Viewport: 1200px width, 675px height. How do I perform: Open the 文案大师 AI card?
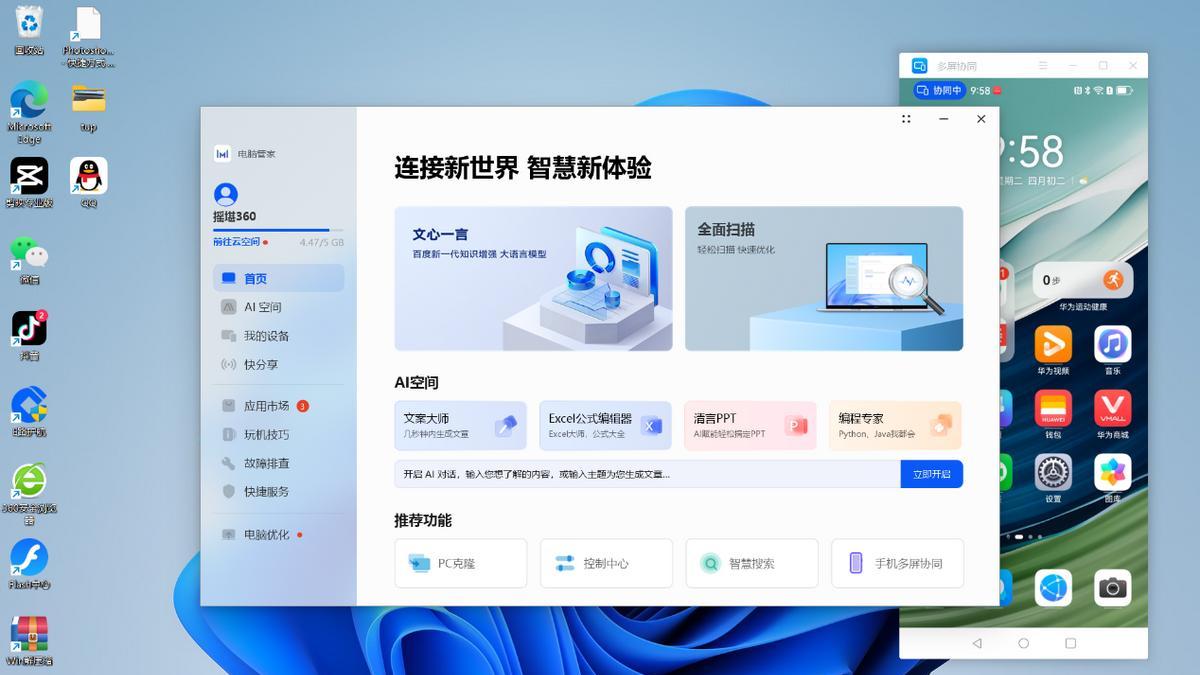point(460,425)
